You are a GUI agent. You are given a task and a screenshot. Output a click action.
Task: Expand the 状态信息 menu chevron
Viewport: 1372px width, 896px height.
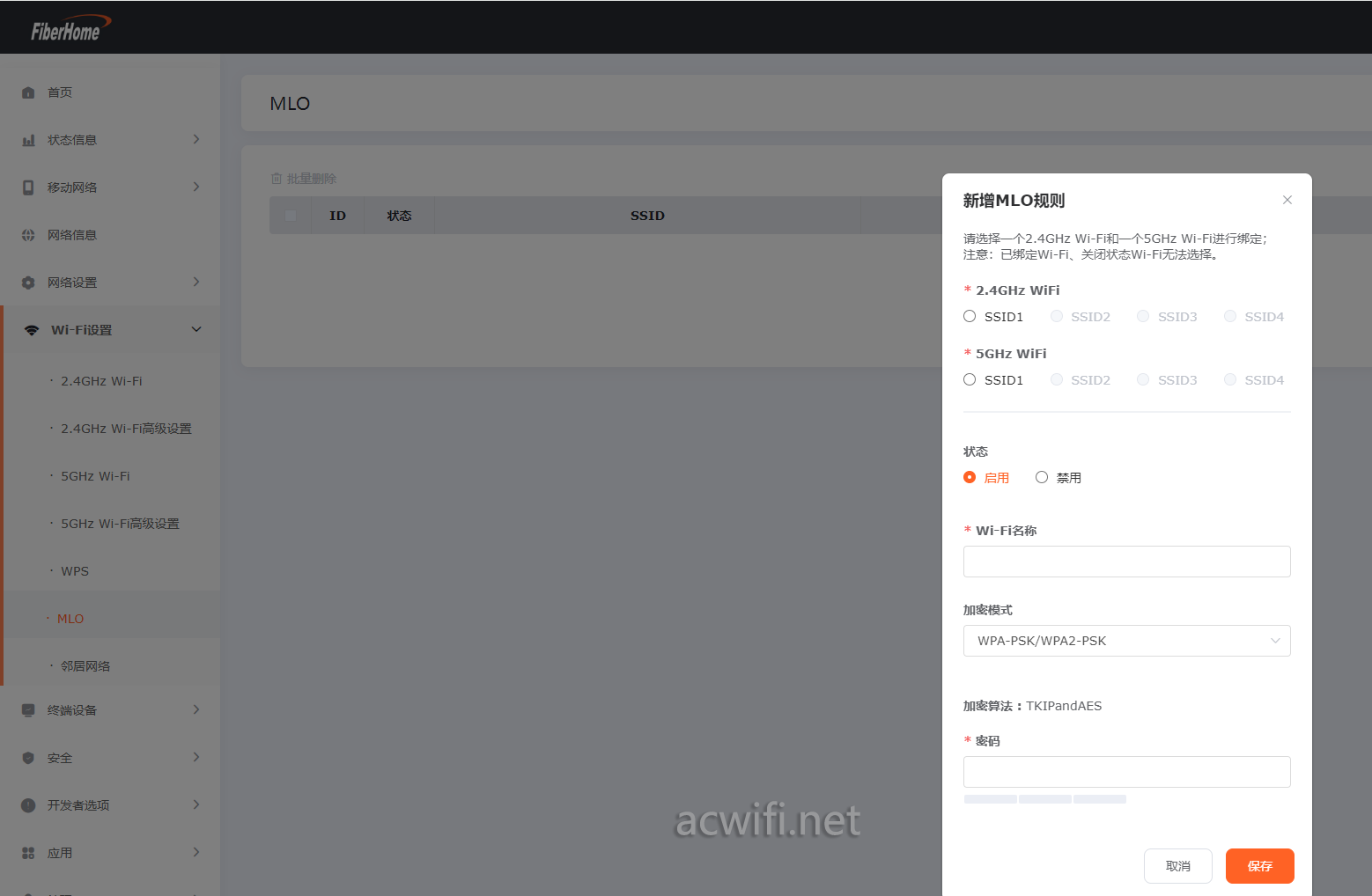(196, 139)
